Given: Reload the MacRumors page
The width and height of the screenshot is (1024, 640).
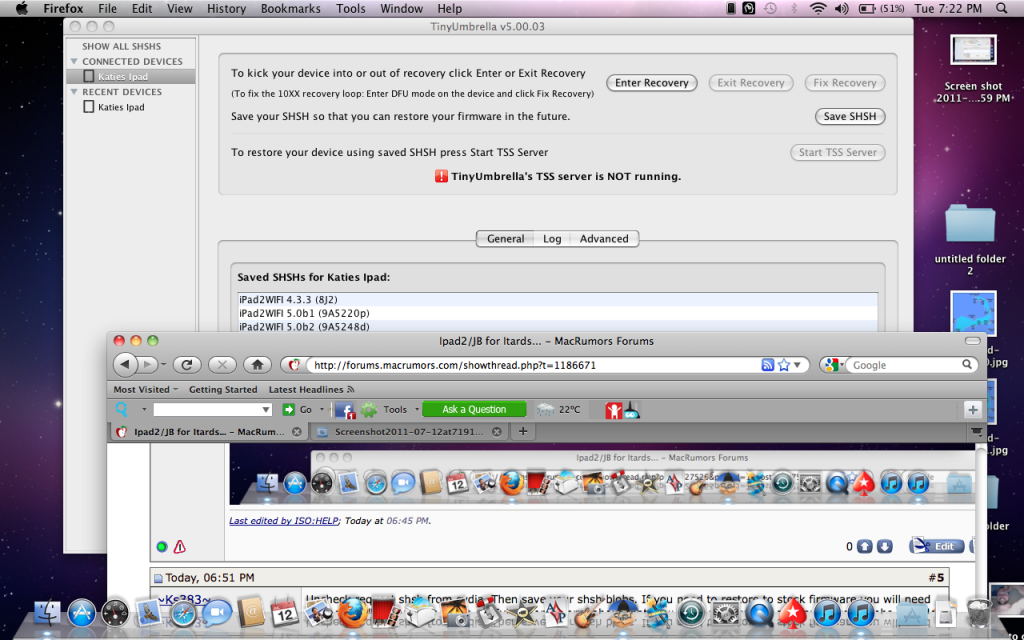Looking at the screenshot, I should click(x=187, y=364).
